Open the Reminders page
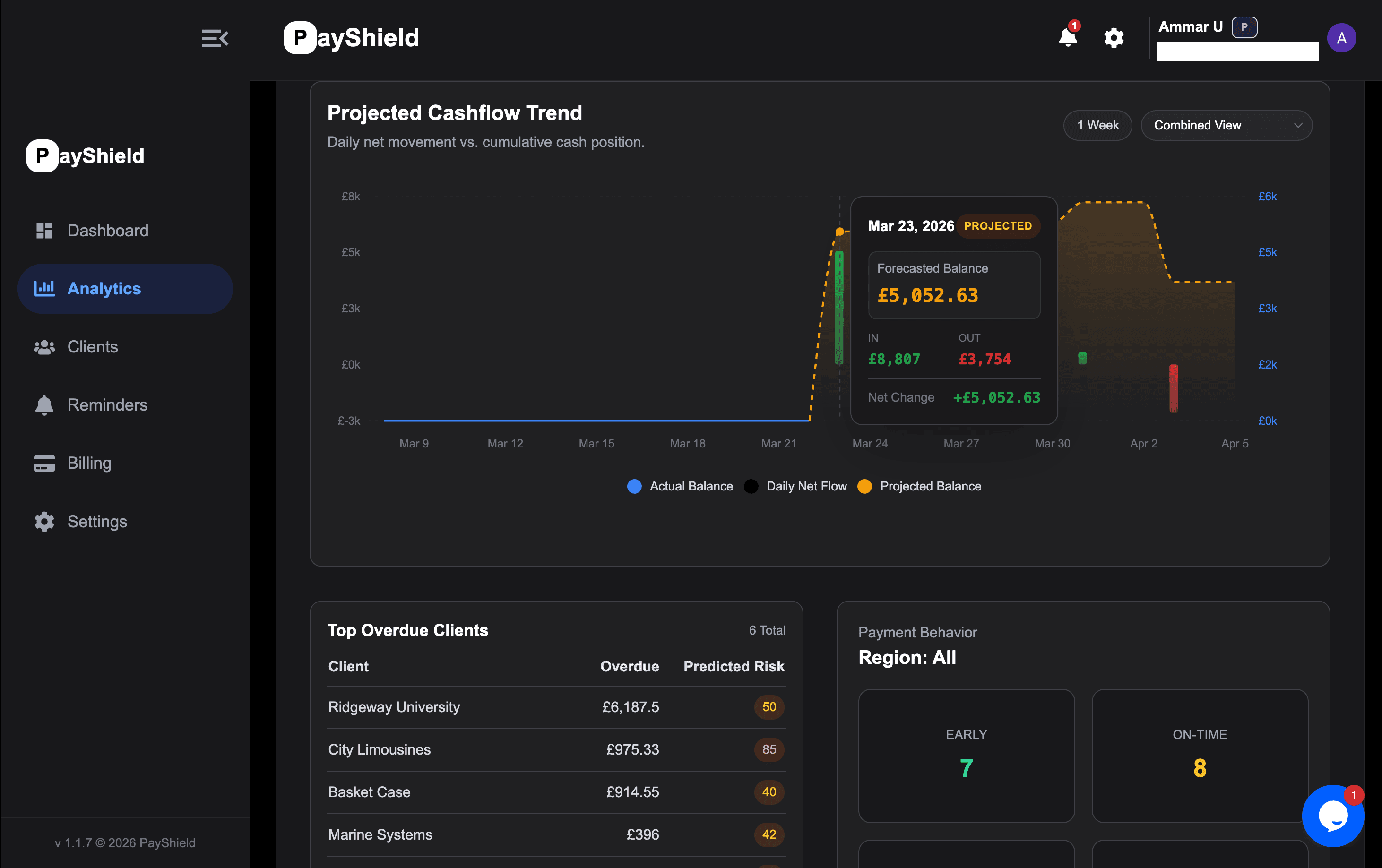 125,405
